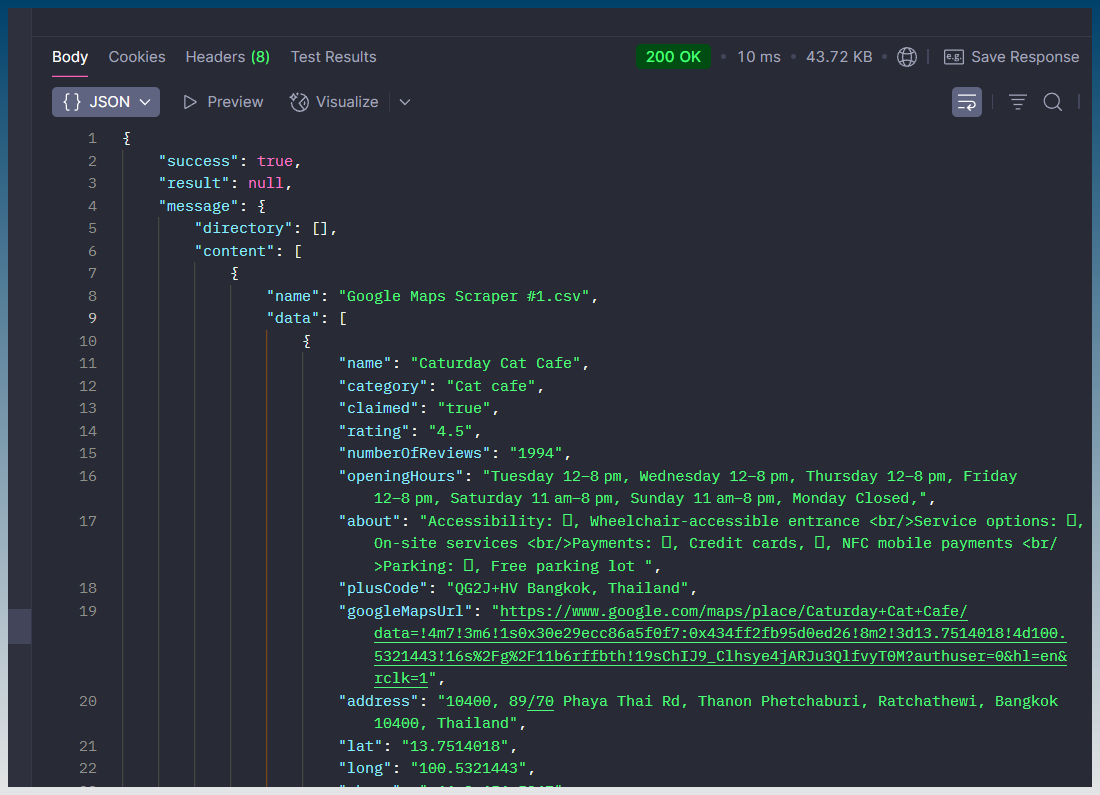Click the 43.72 KB response size
This screenshot has height=795, width=1100.
tap(839, 57)
